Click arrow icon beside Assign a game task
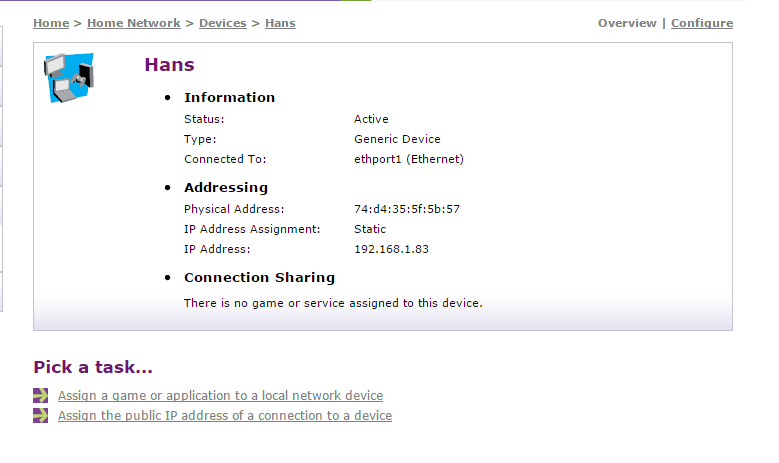Viewport: 779px width, 463px height. pyautogui.click(x=40, y=395)
